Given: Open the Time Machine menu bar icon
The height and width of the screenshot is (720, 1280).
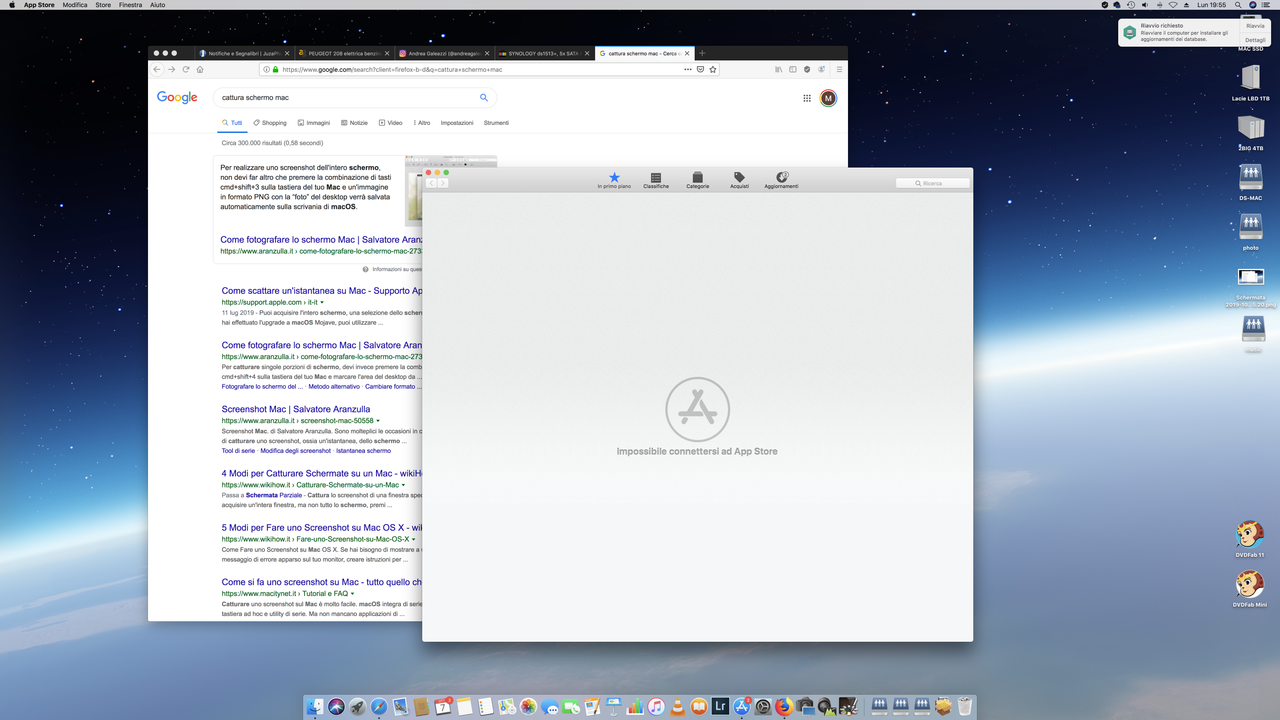Looking at the screenshot, I should [x=1131, y=5].
